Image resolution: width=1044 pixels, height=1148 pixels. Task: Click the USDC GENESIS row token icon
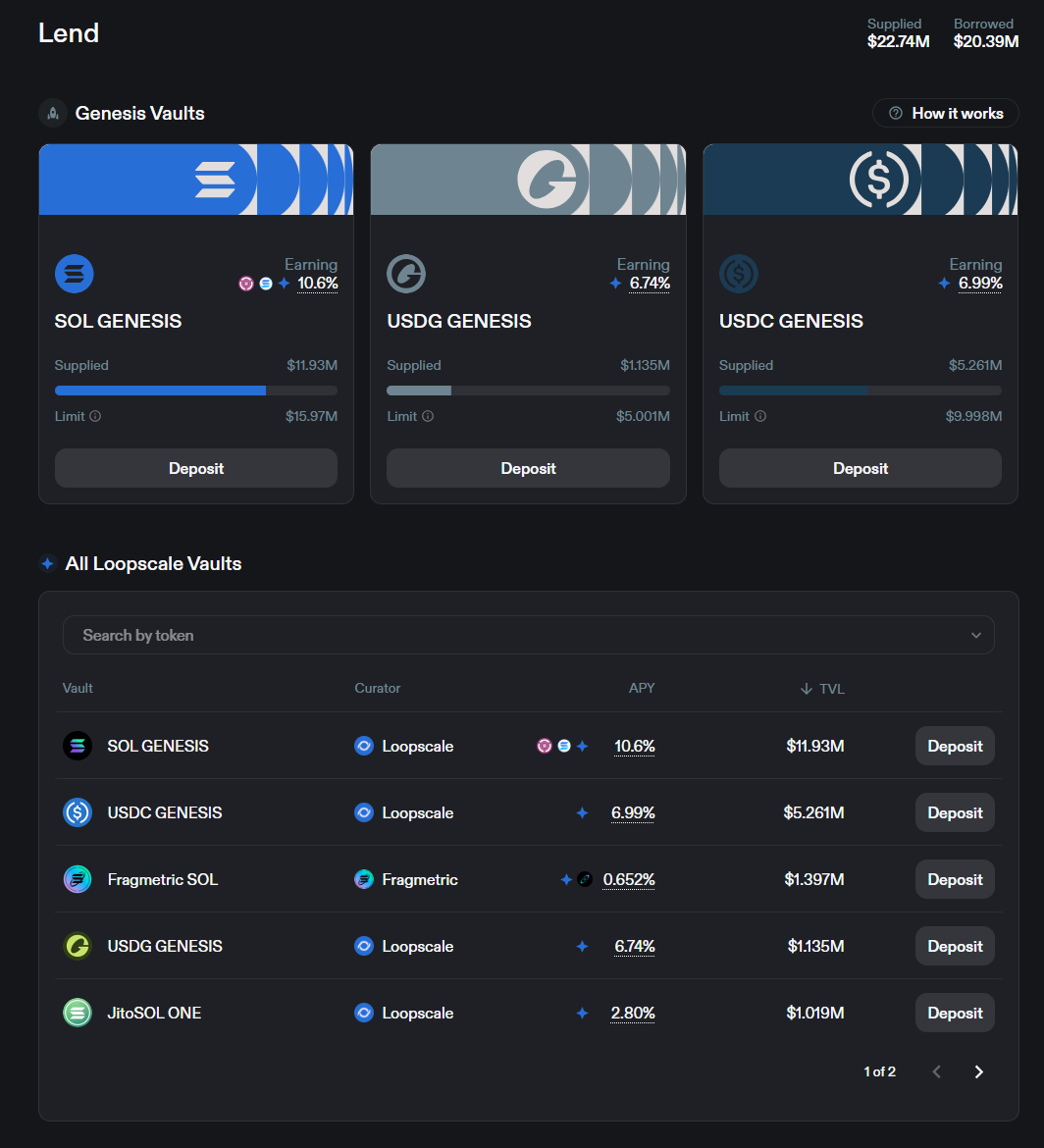(x=77, y=812)
